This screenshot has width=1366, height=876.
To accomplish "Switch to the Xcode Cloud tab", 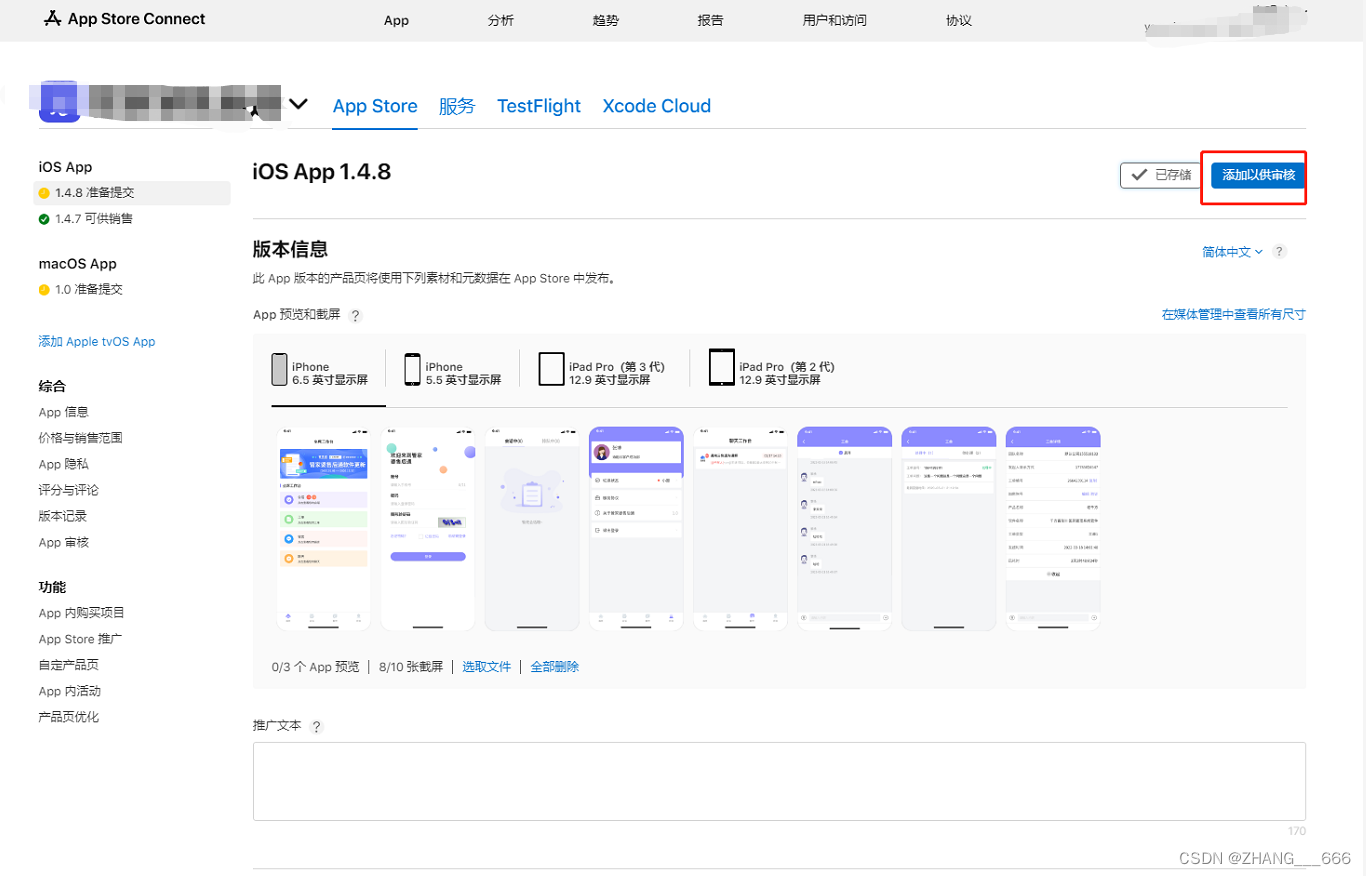I will 657,106.
